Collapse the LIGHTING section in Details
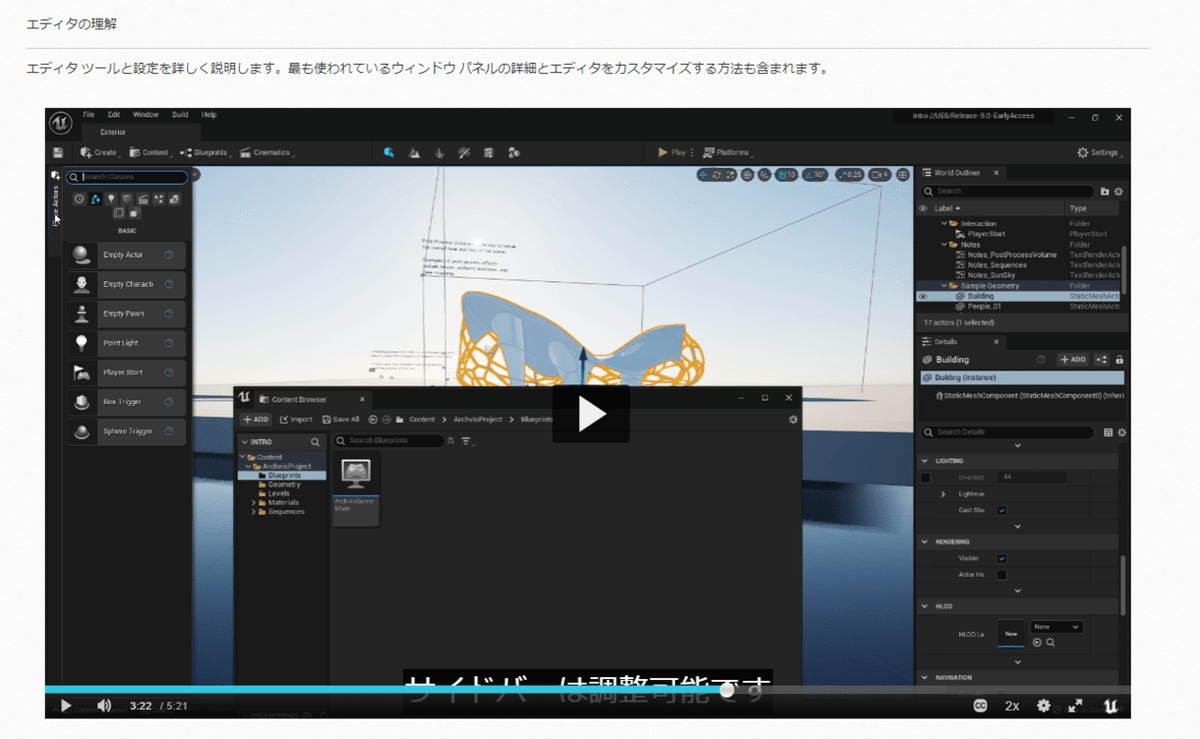This screenshot has height=739, width=1200. click(x=925, y=461)
